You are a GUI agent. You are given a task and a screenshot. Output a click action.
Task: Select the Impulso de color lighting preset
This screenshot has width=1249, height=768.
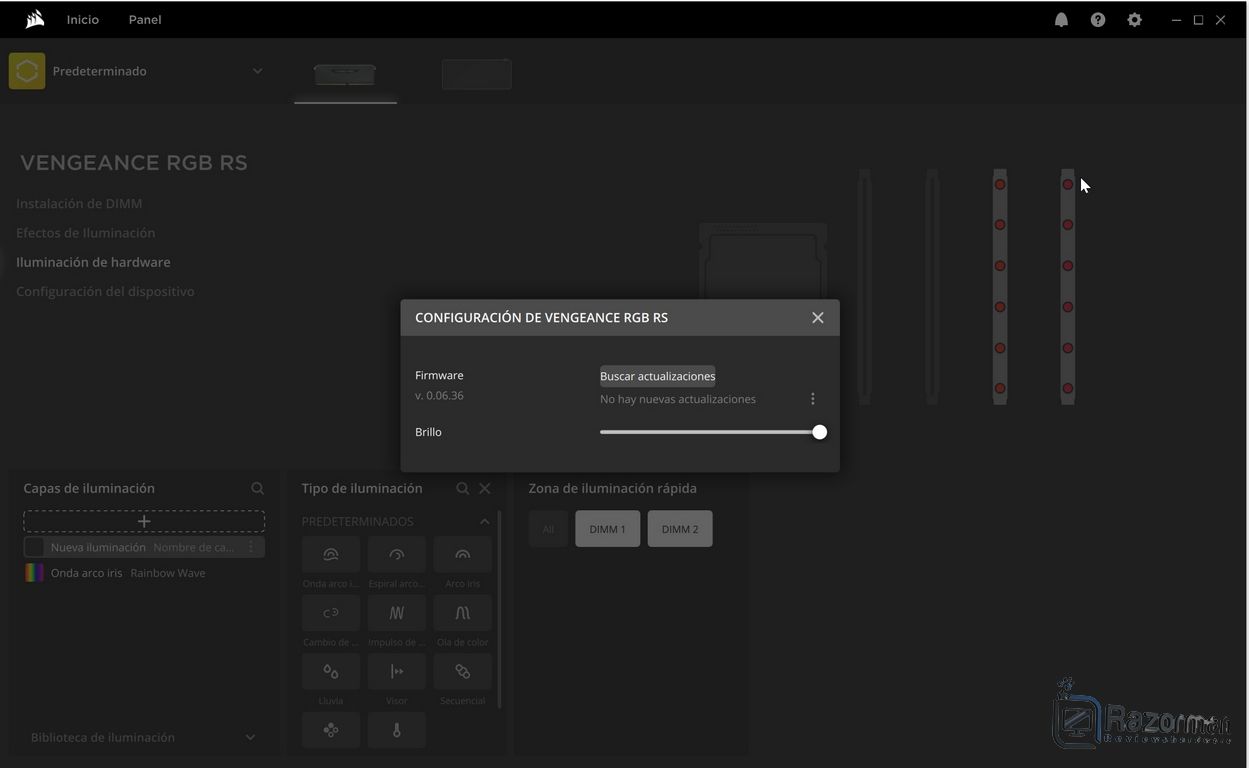pyautogui.click(x=397, y=613)
